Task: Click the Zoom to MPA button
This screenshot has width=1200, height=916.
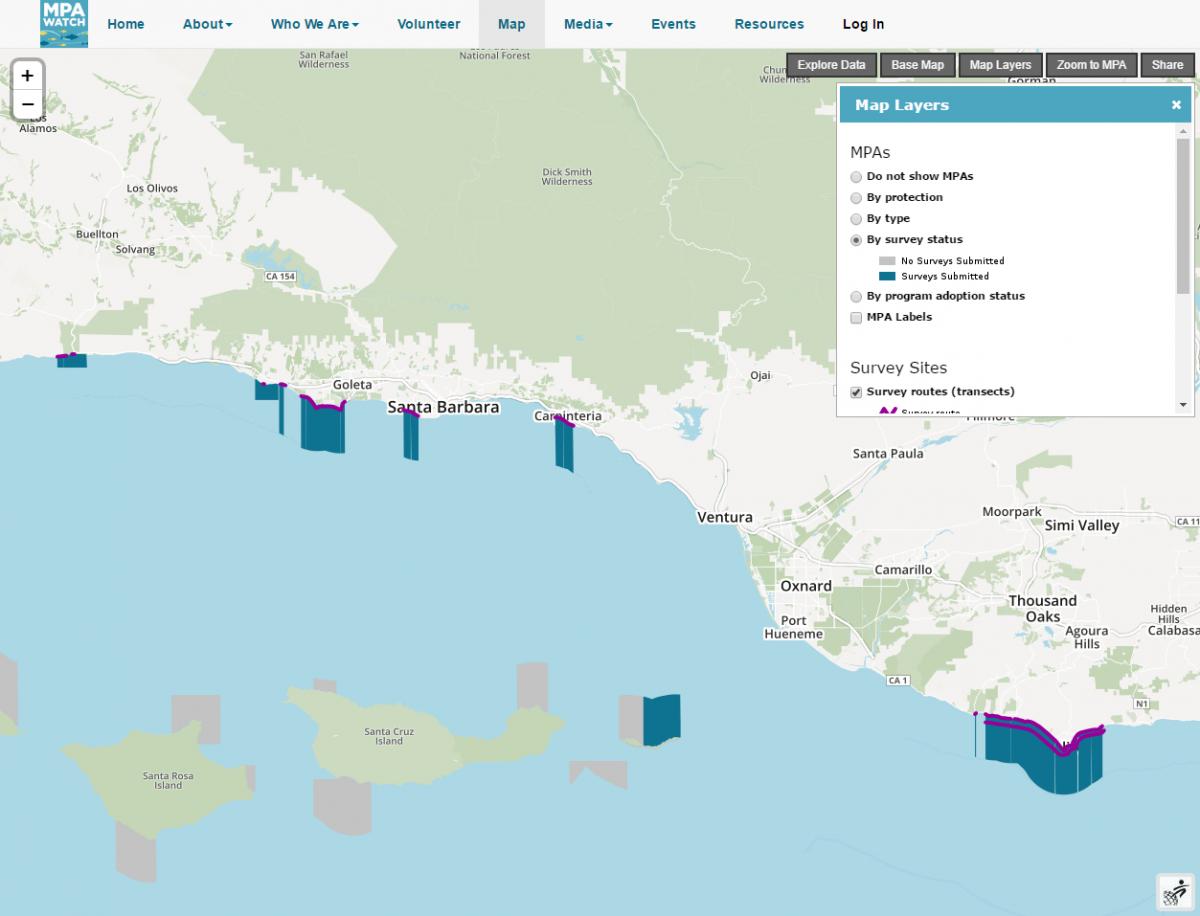Action: [x=1091, y=65]
